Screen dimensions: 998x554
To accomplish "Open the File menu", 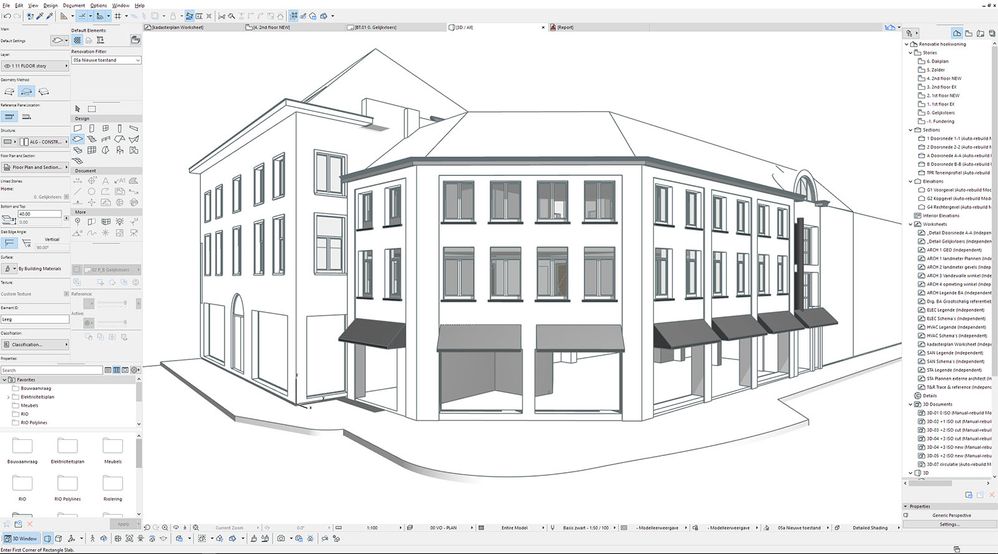I will coord(6,5).
